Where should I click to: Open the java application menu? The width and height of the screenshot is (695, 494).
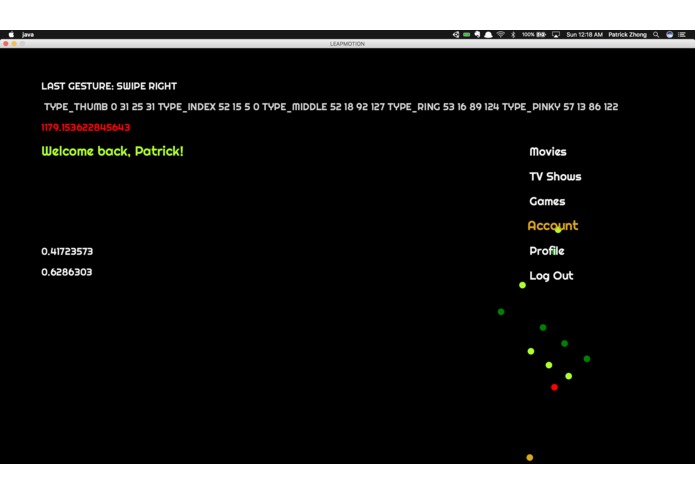coord(28,35)
